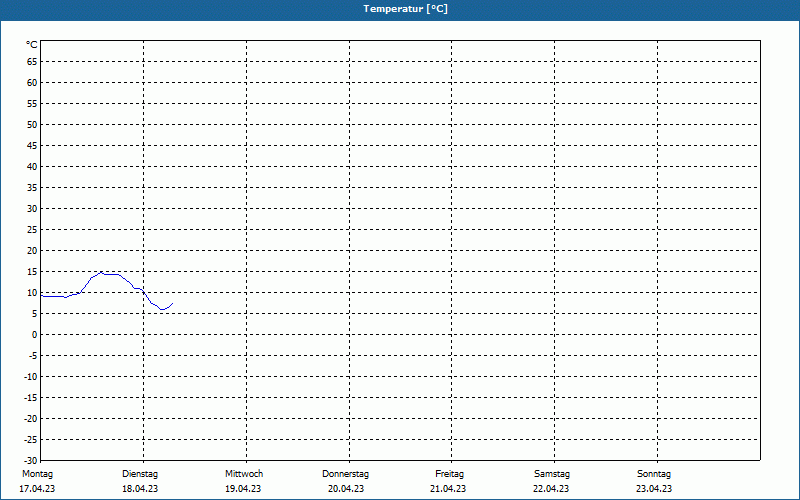This screenshot has width=800, height=500.
Task: Click the 60 value on the temperature axis
Action: coord(32,83)
